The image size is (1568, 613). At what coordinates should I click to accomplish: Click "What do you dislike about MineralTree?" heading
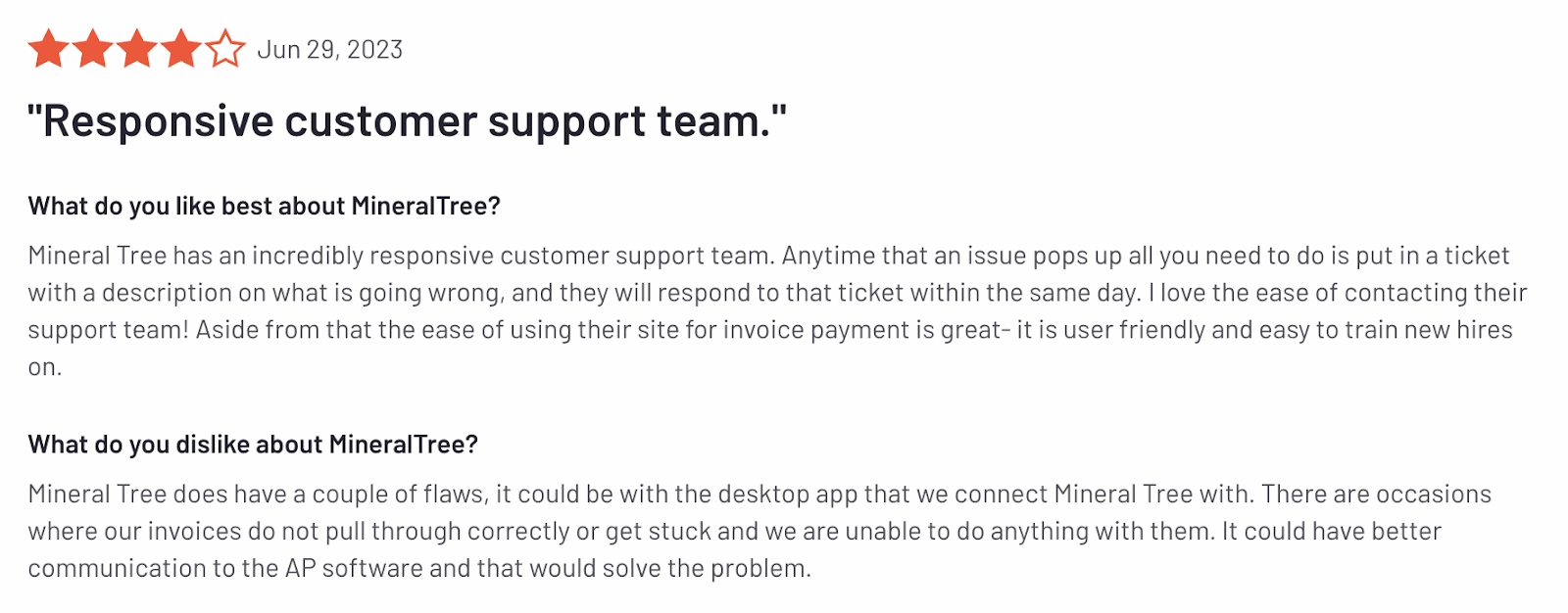pos(253,445)
